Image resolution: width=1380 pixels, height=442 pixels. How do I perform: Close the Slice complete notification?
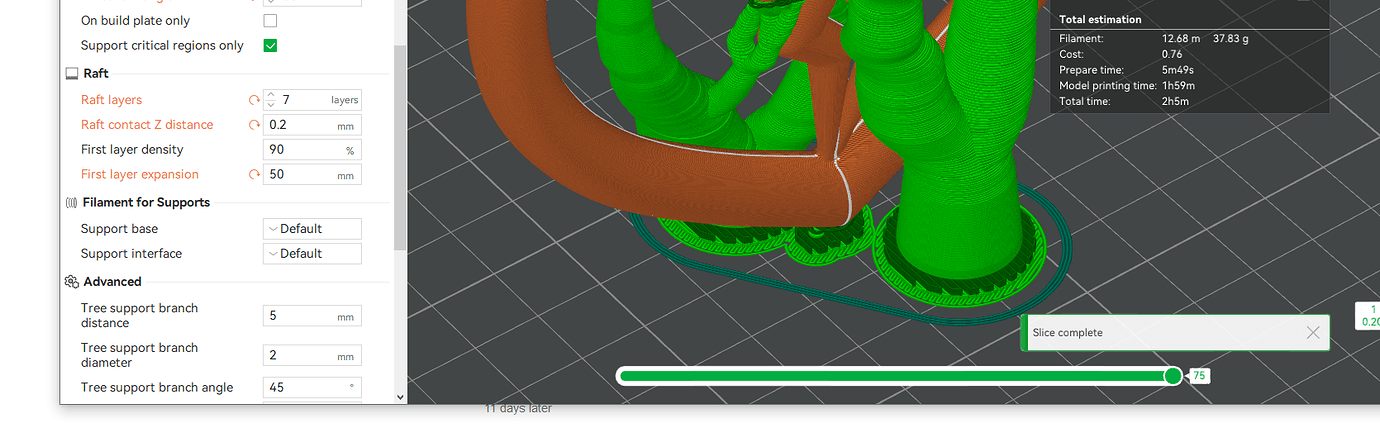tap(1313, 333)
